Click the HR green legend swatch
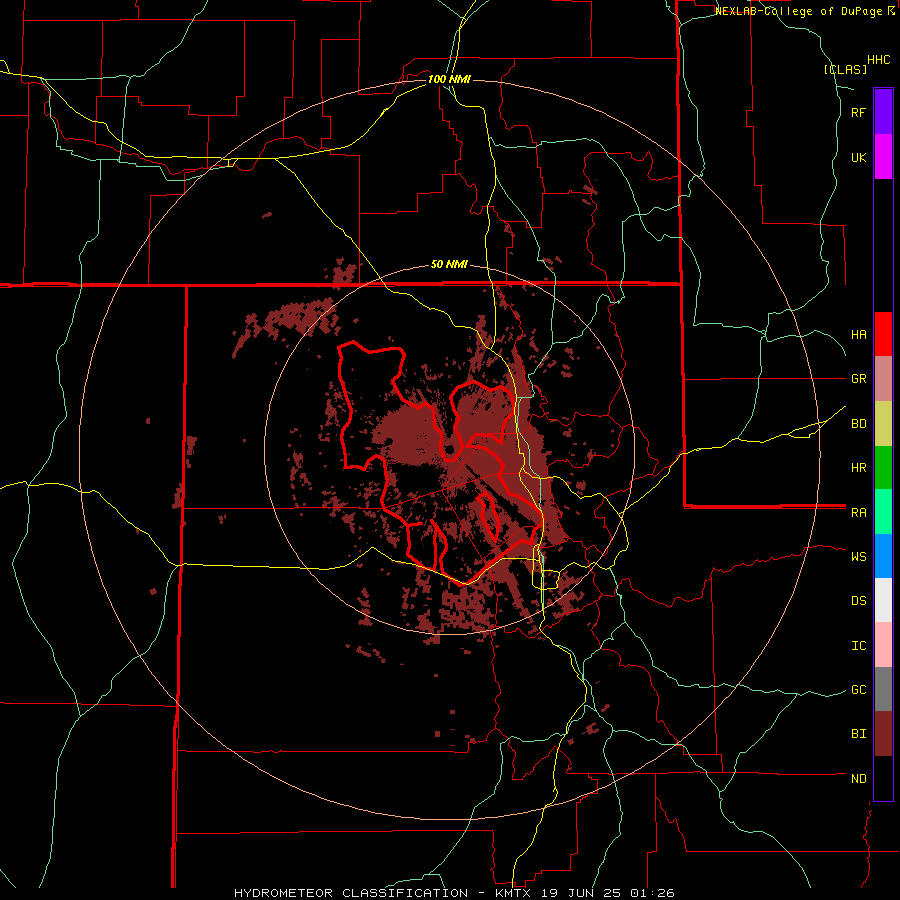The height and width of the screenshot is (900, 900). [883, 468]
